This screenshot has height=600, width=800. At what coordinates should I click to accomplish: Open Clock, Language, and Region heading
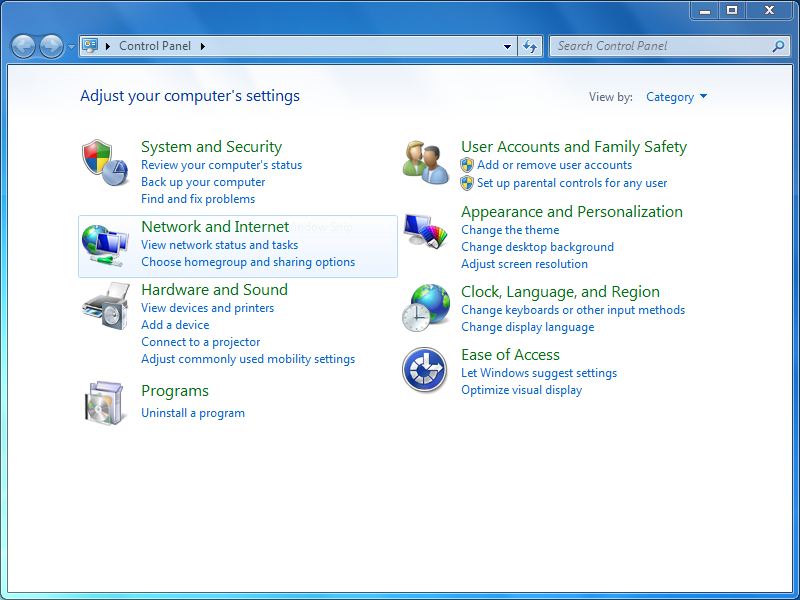tap(560, 292)
